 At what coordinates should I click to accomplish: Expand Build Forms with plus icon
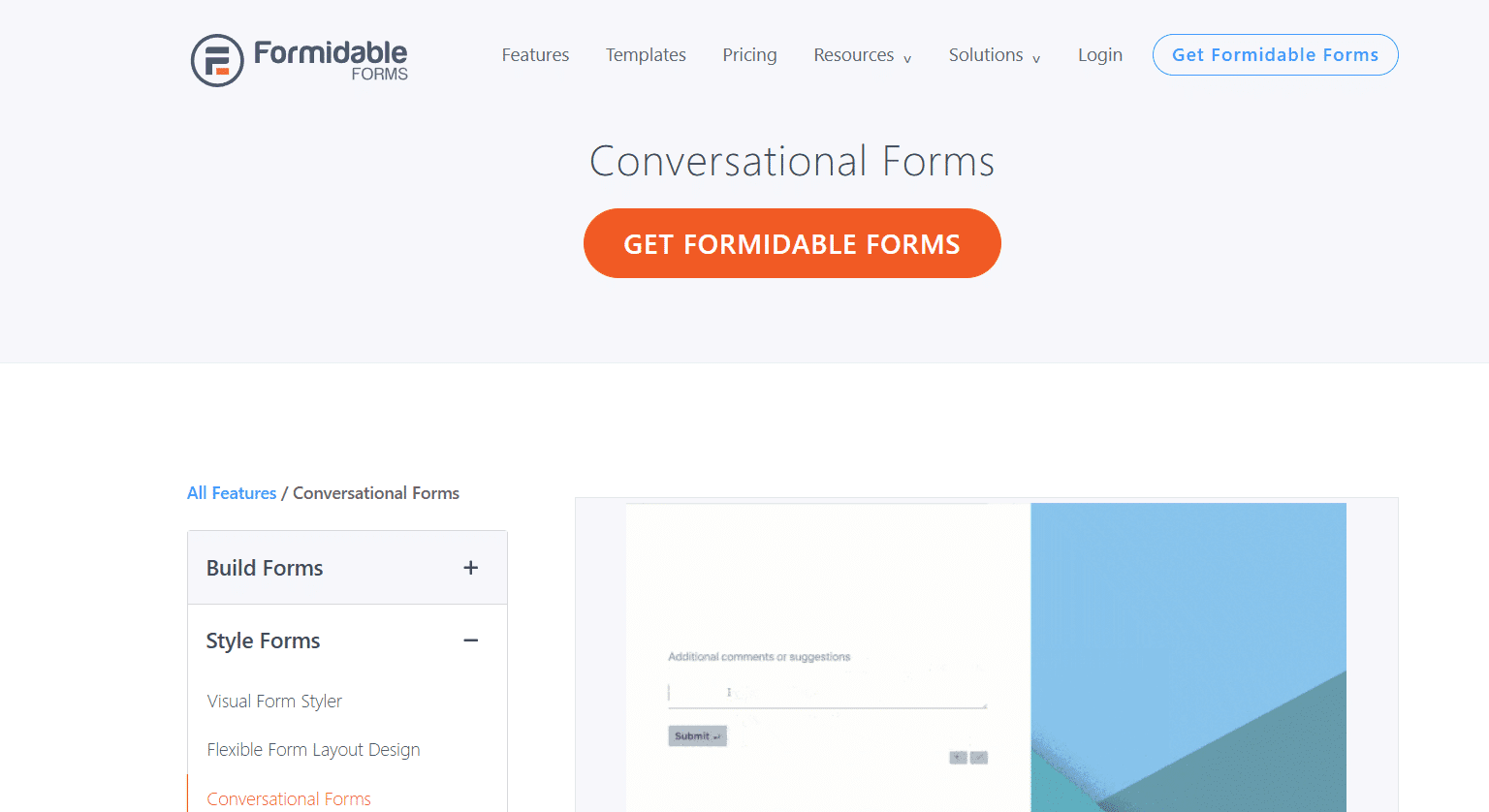471,568
